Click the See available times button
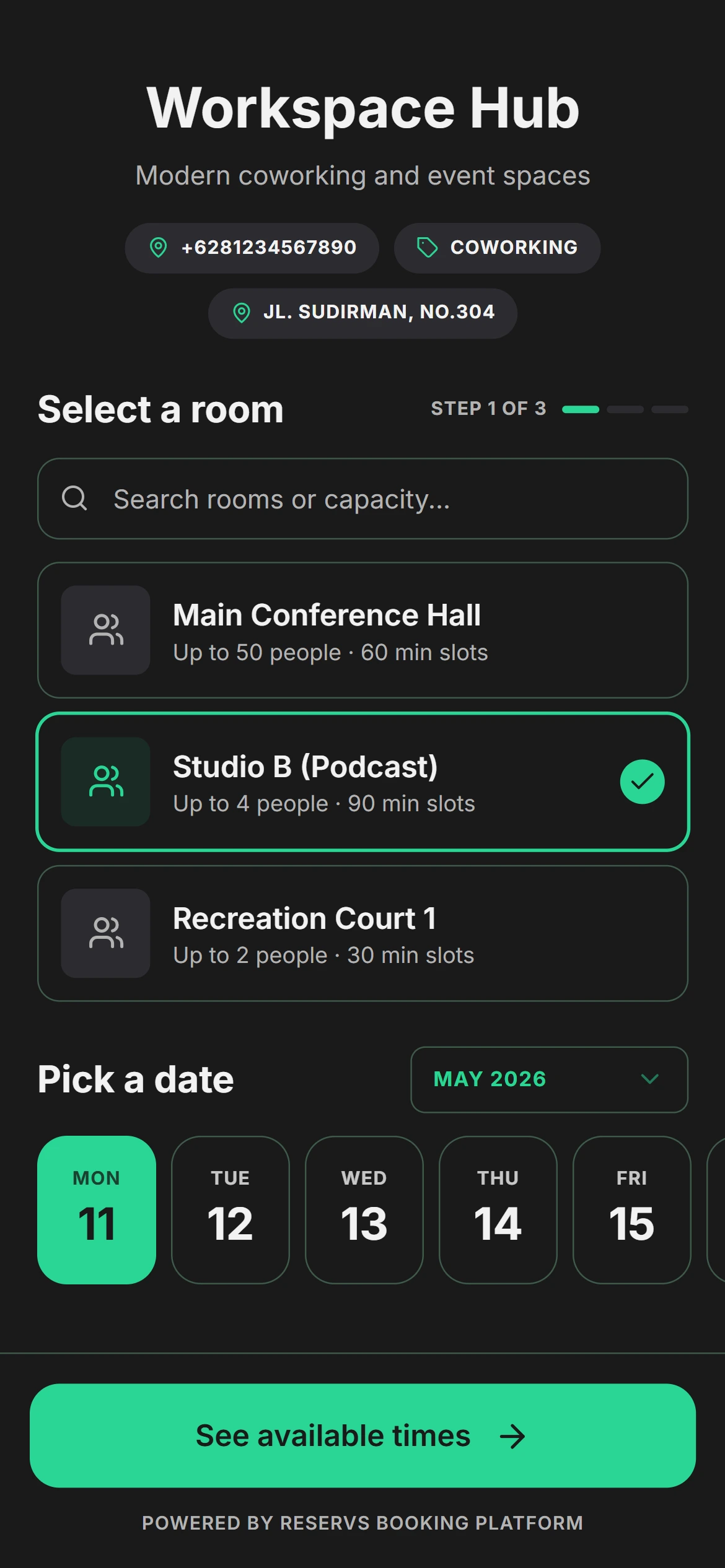 click(362, 1435)
